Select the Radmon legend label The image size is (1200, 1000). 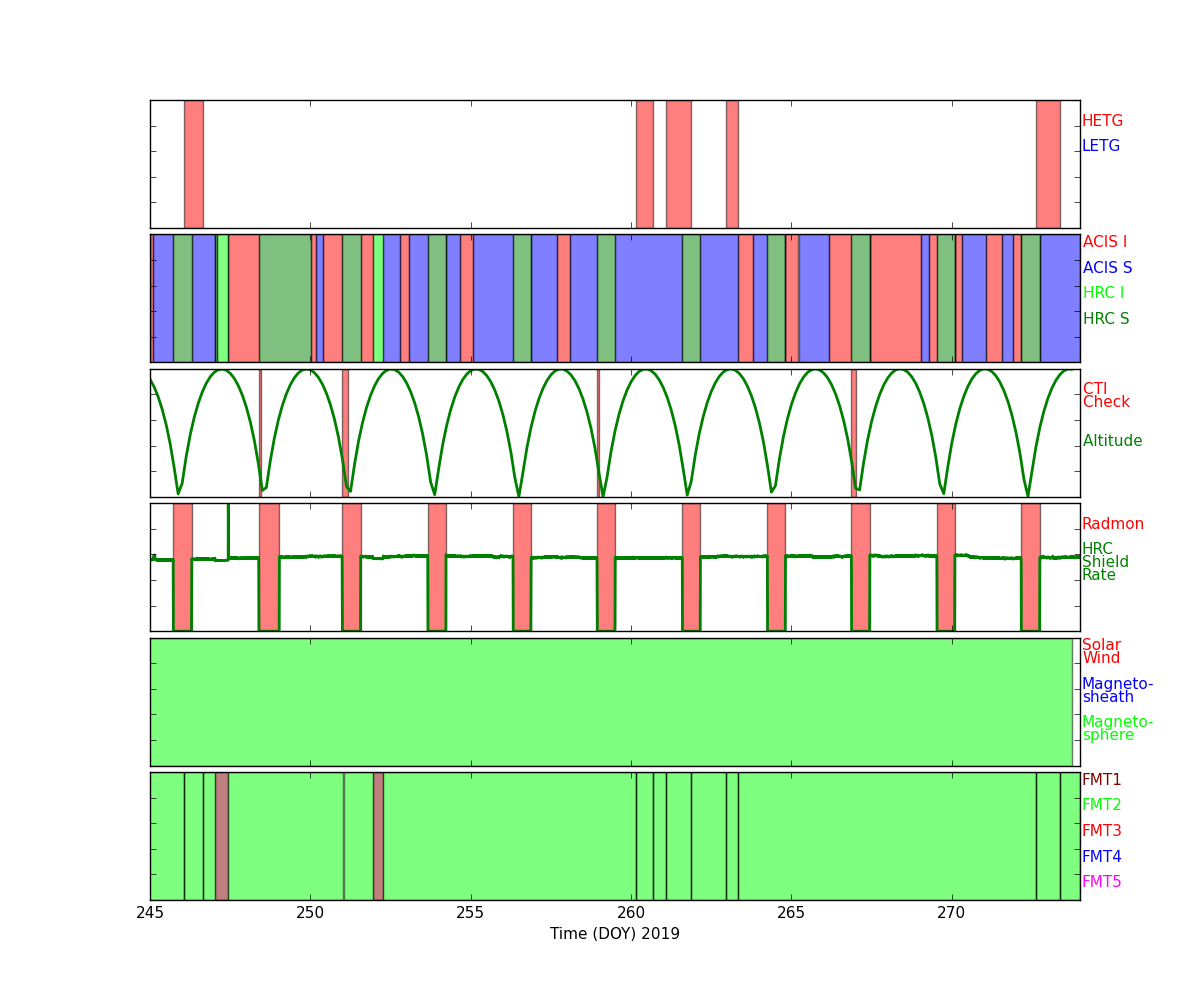point(1112,524)
